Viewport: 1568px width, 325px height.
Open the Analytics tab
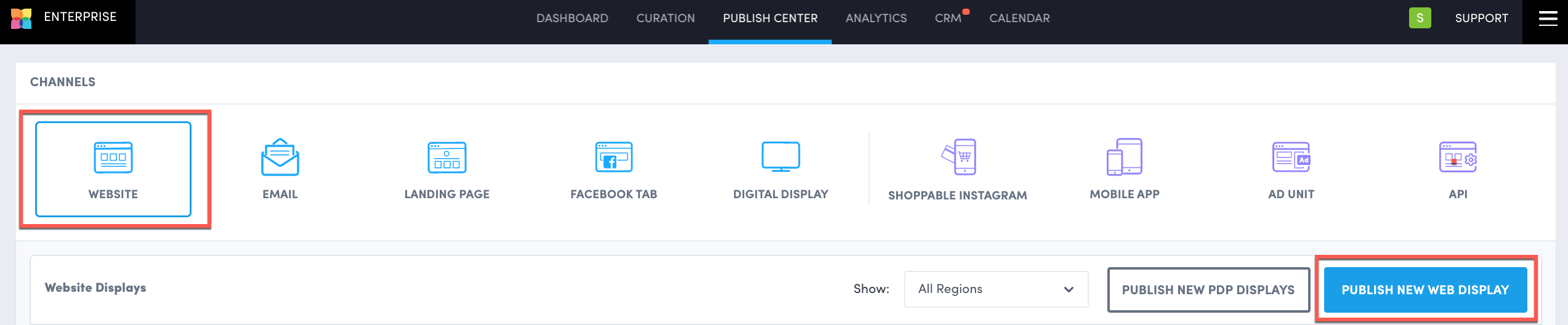(x=876, y=18)
